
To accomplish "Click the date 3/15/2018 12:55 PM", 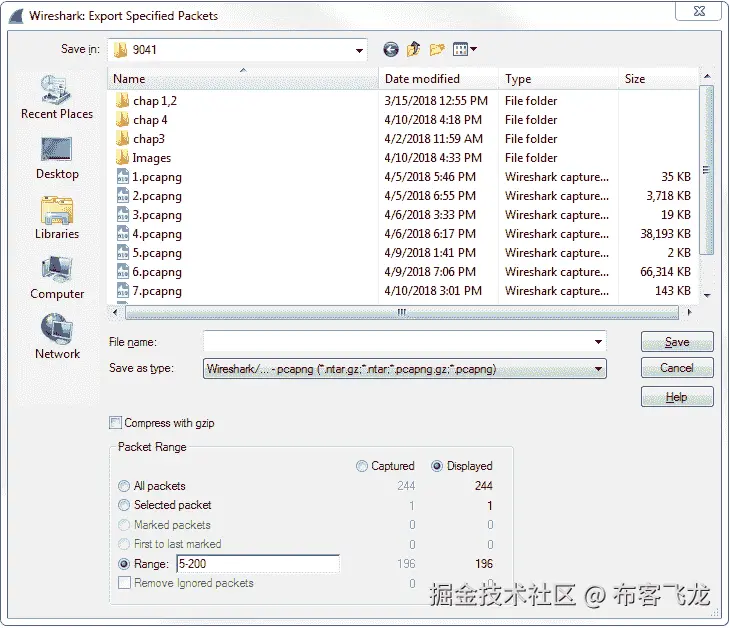I will (x=436, y=101).
